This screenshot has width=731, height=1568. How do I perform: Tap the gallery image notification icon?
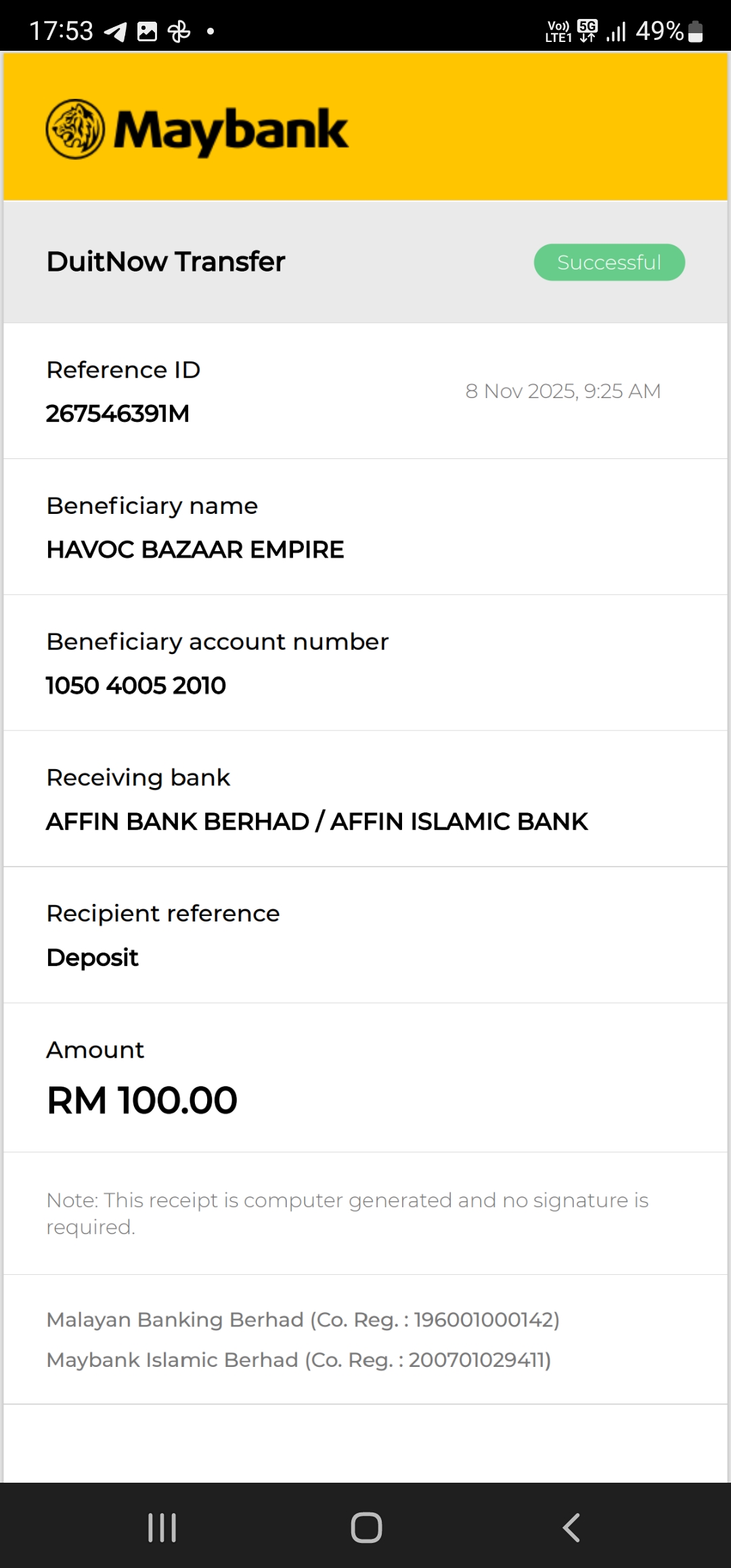[x=147, y=31]
